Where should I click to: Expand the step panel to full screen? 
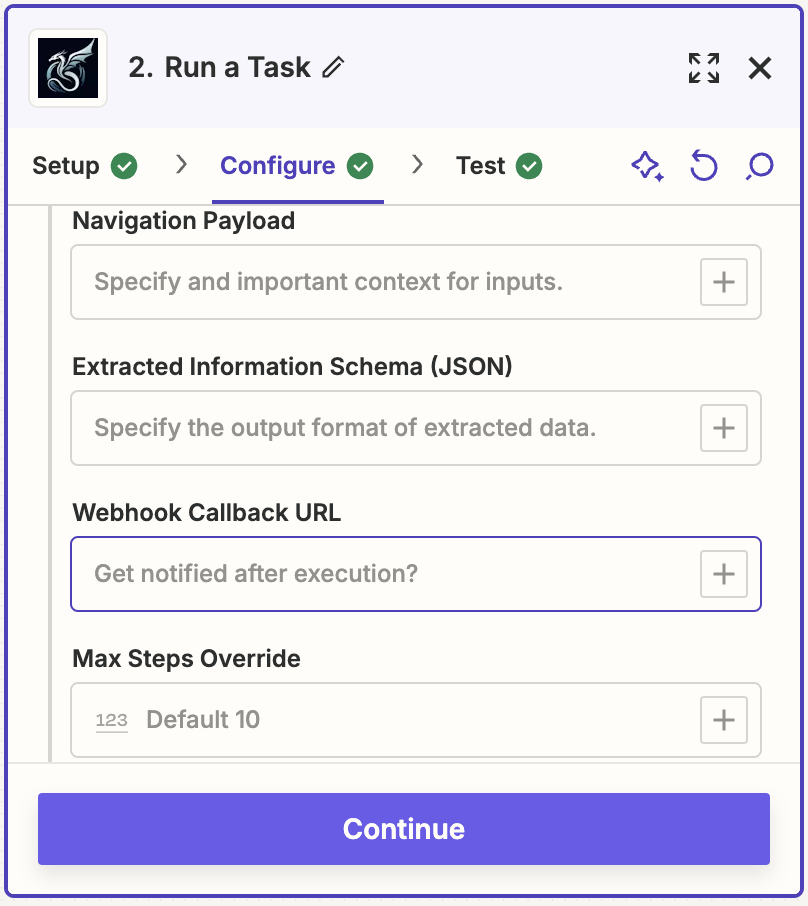click(704, 68)
